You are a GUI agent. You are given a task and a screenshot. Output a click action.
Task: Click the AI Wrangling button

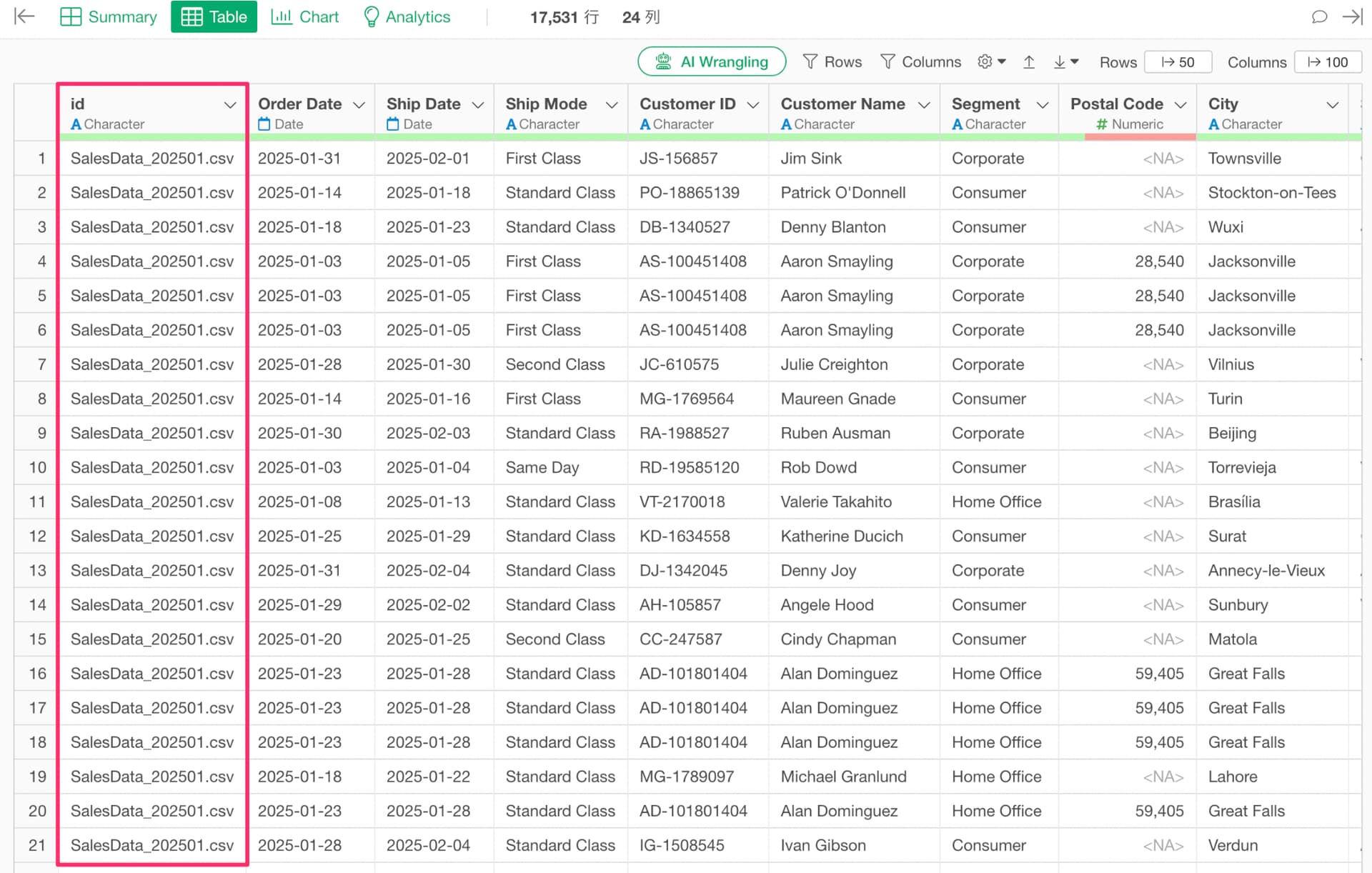[712, 62]
